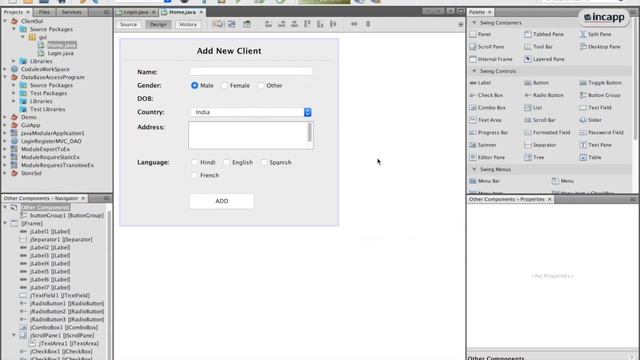Switch to Source view
The width and height of the screenshot is (640, 360).
[x=129, y=24]
